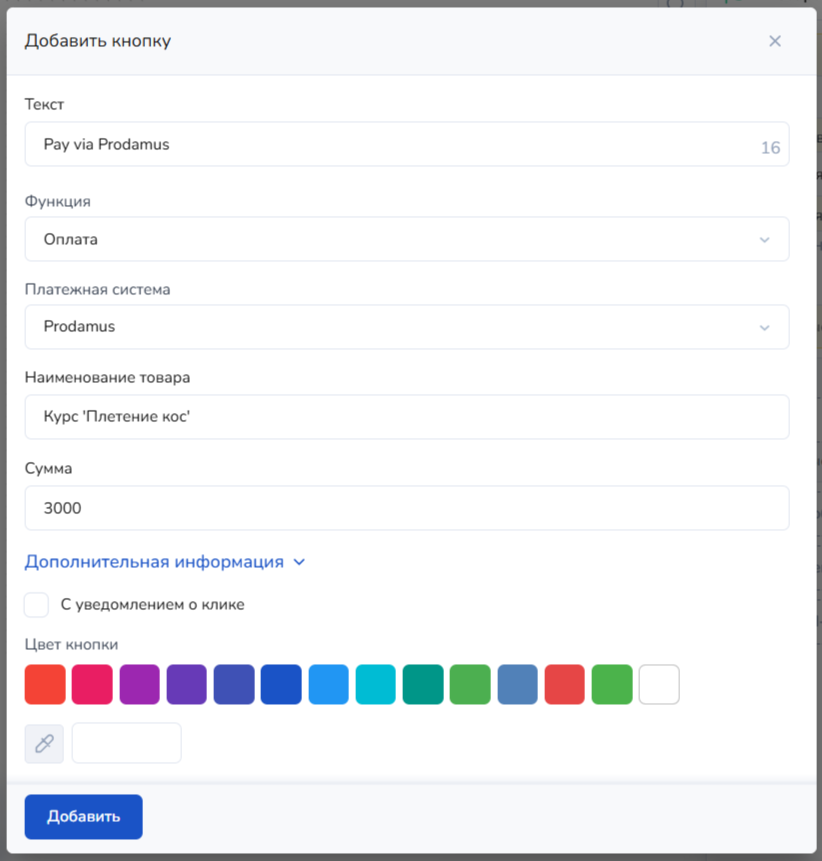Close the Добавить кнопку dialog
Image resolution: width=822 pixels, height=861 pixels.
tap(774, 41)
